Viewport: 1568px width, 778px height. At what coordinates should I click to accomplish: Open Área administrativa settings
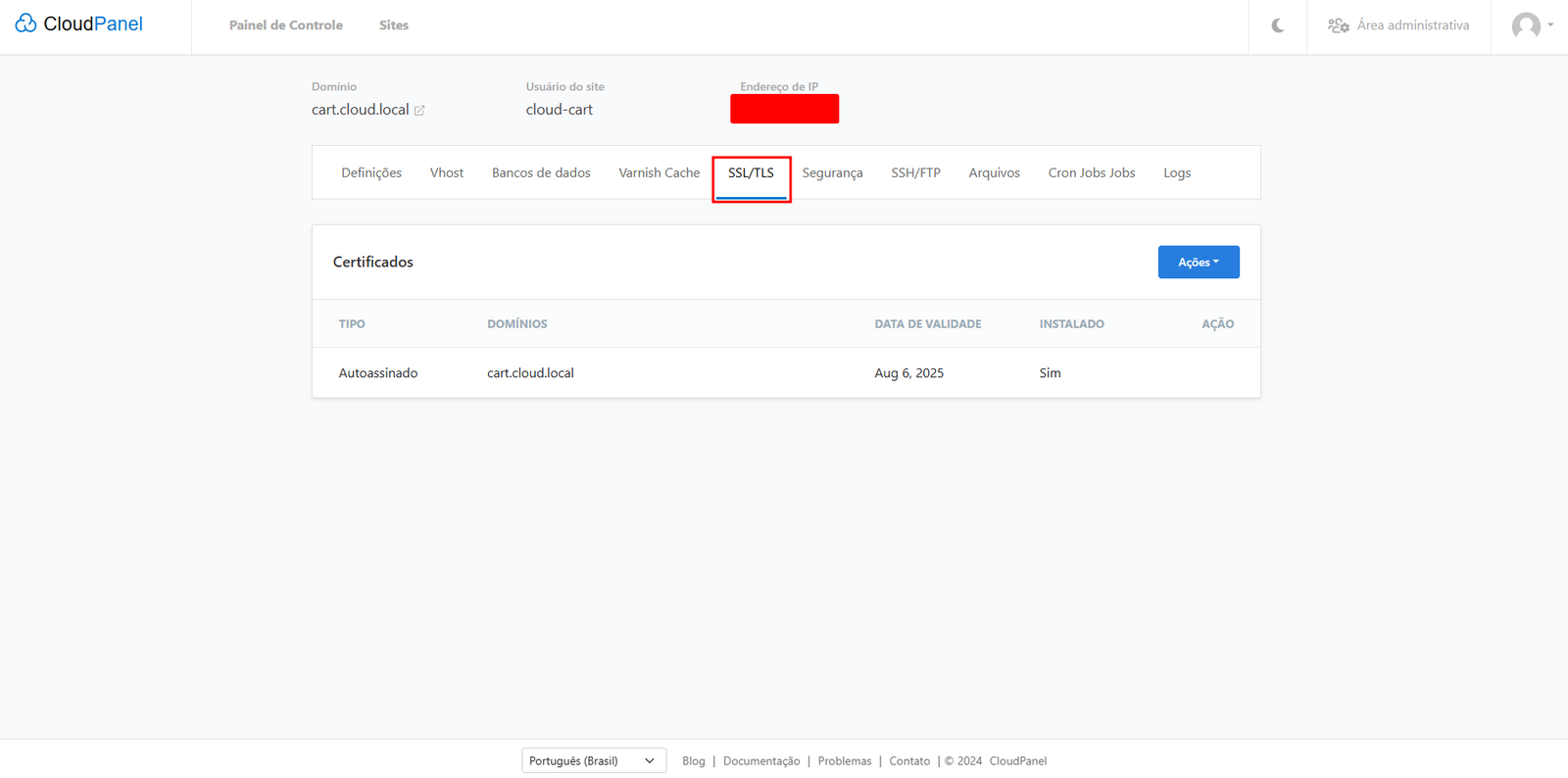pos(1398,25)
